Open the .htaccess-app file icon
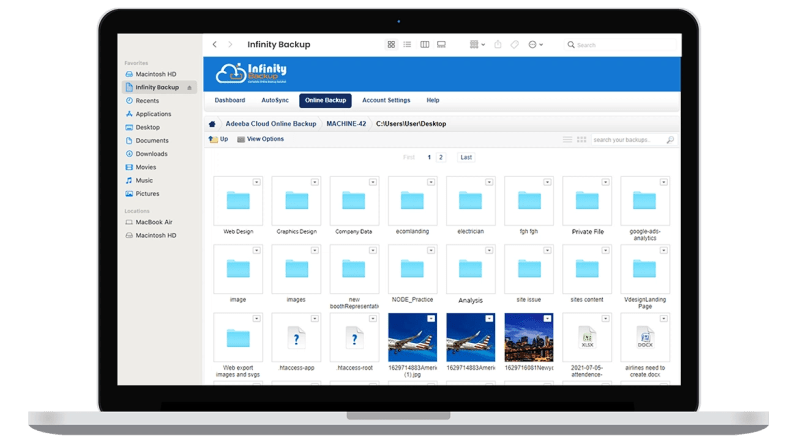799x440 pixels. [297, 338]
